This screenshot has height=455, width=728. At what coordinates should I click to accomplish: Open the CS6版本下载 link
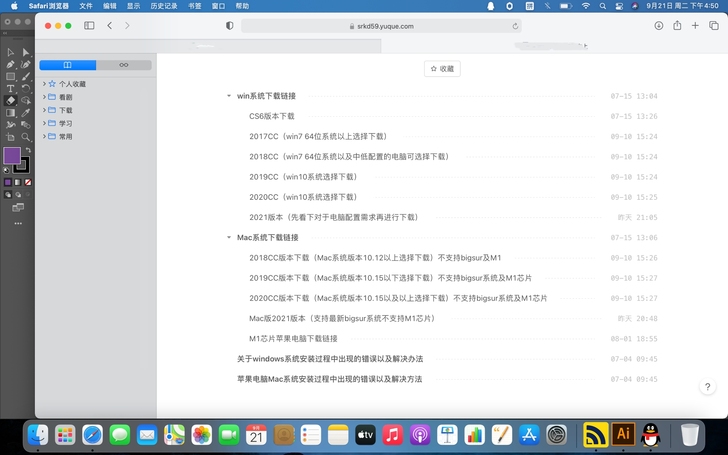click(x=272, y=116)
